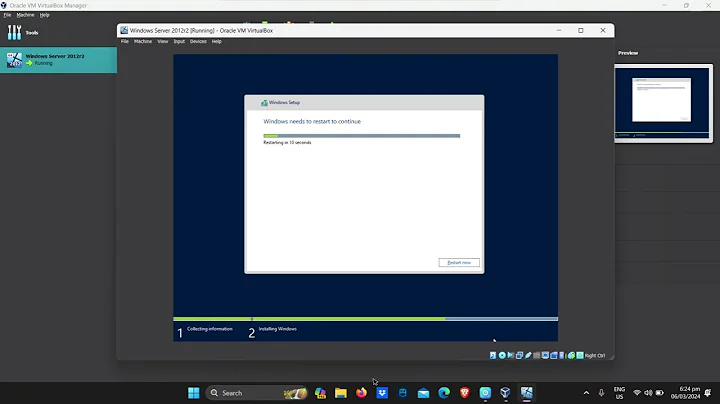
Task: Open Devices menu in the VM window
Action: (x=198, y=41)
